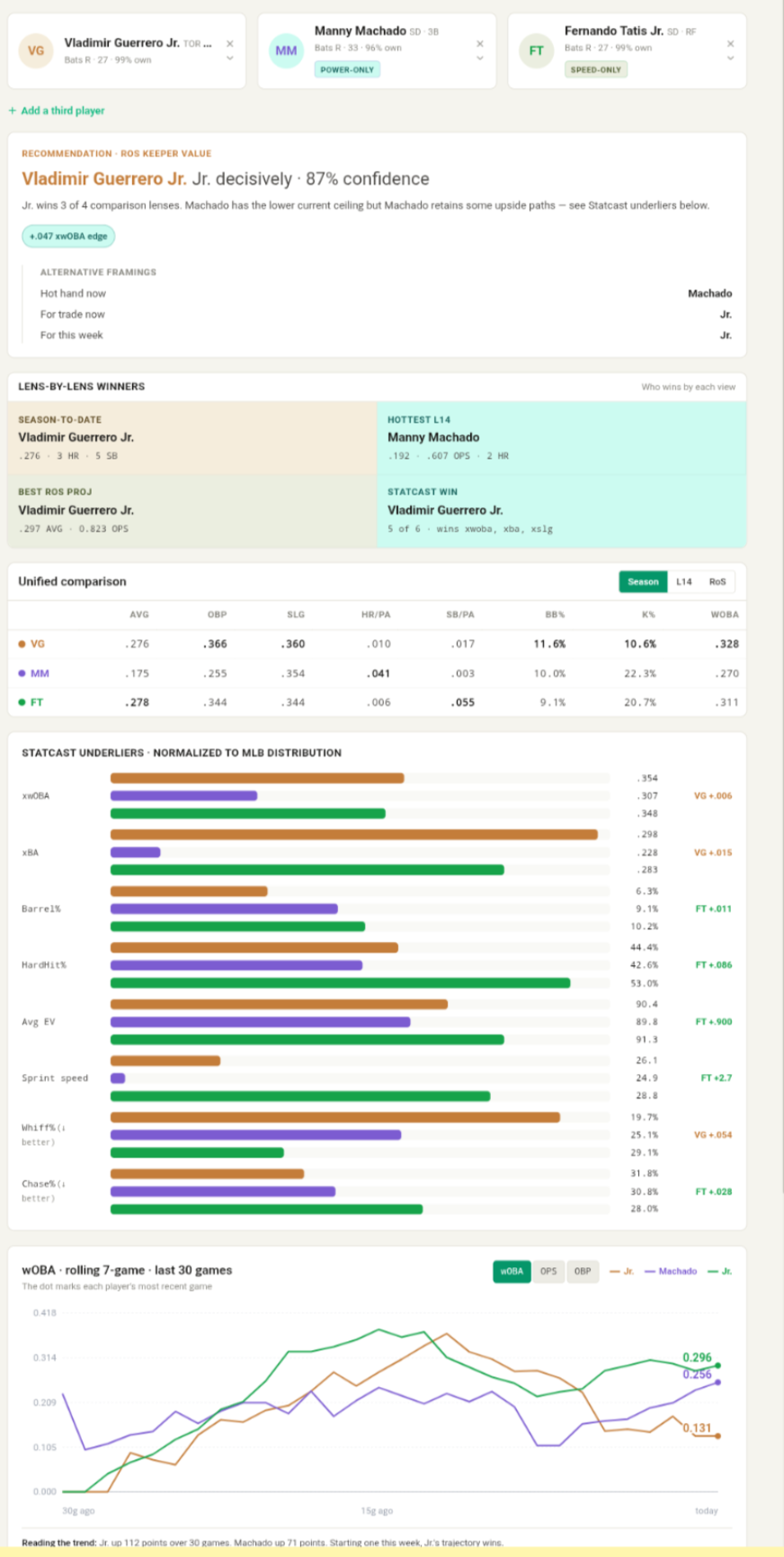Open the Season-to-date lens card
Image resolution: width=784 pixels, height=1557 pixels.
[192, 438]
